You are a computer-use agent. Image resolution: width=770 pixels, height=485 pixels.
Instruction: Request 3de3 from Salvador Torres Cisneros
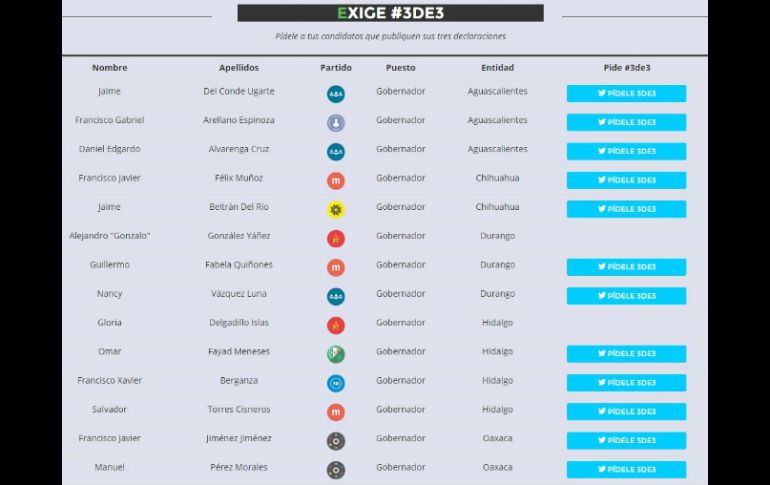coord(626,411)
